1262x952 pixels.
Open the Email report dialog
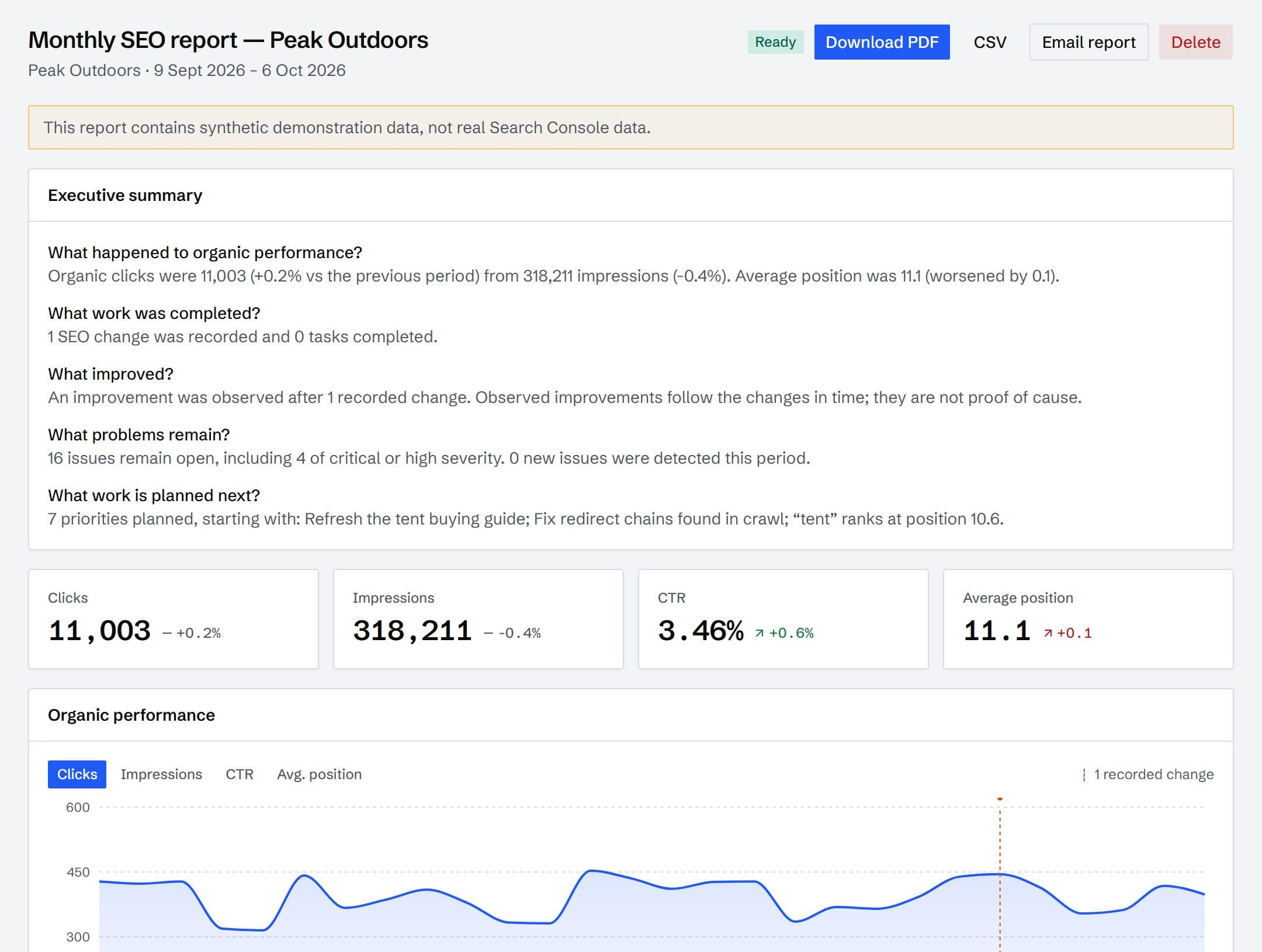point(1088,42)
